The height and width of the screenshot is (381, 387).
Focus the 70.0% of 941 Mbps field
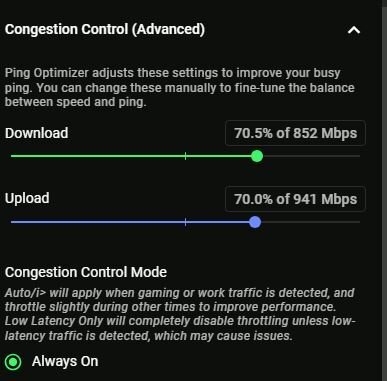[x=295, y=199]
